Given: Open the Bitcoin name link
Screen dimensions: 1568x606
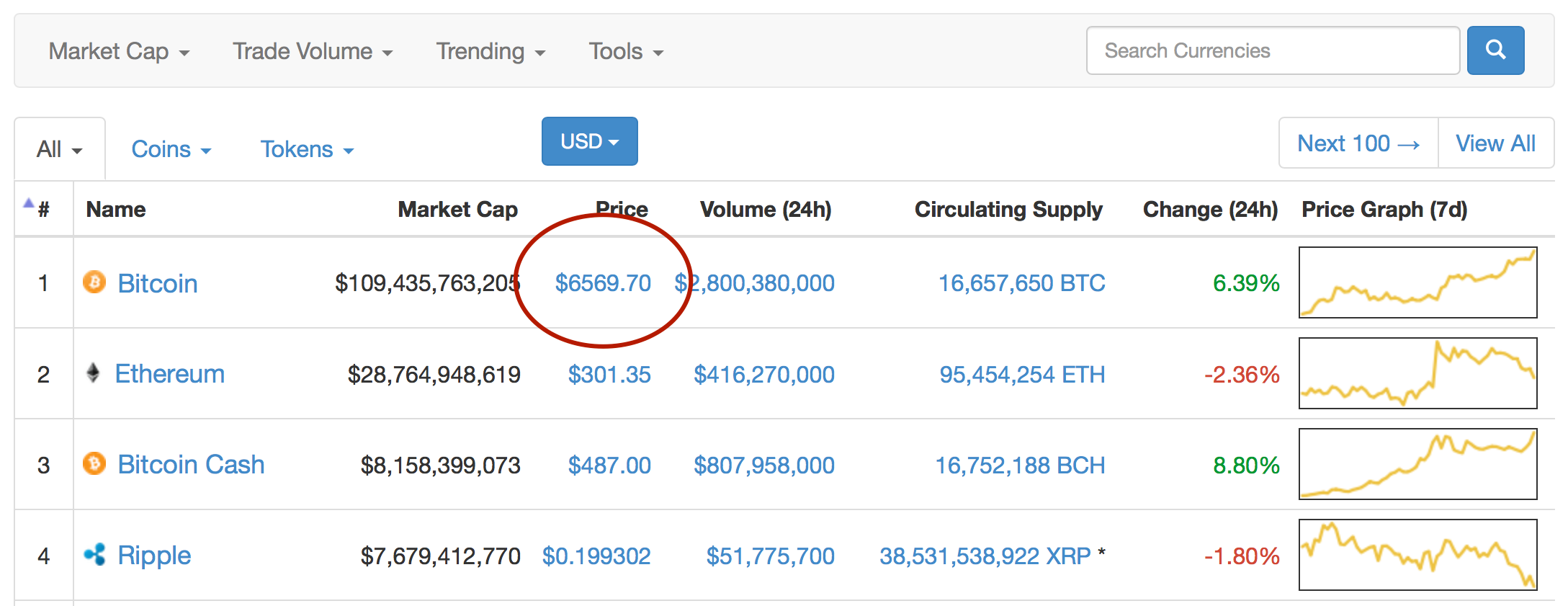Looking at the screenshot, I should point(158,283).
